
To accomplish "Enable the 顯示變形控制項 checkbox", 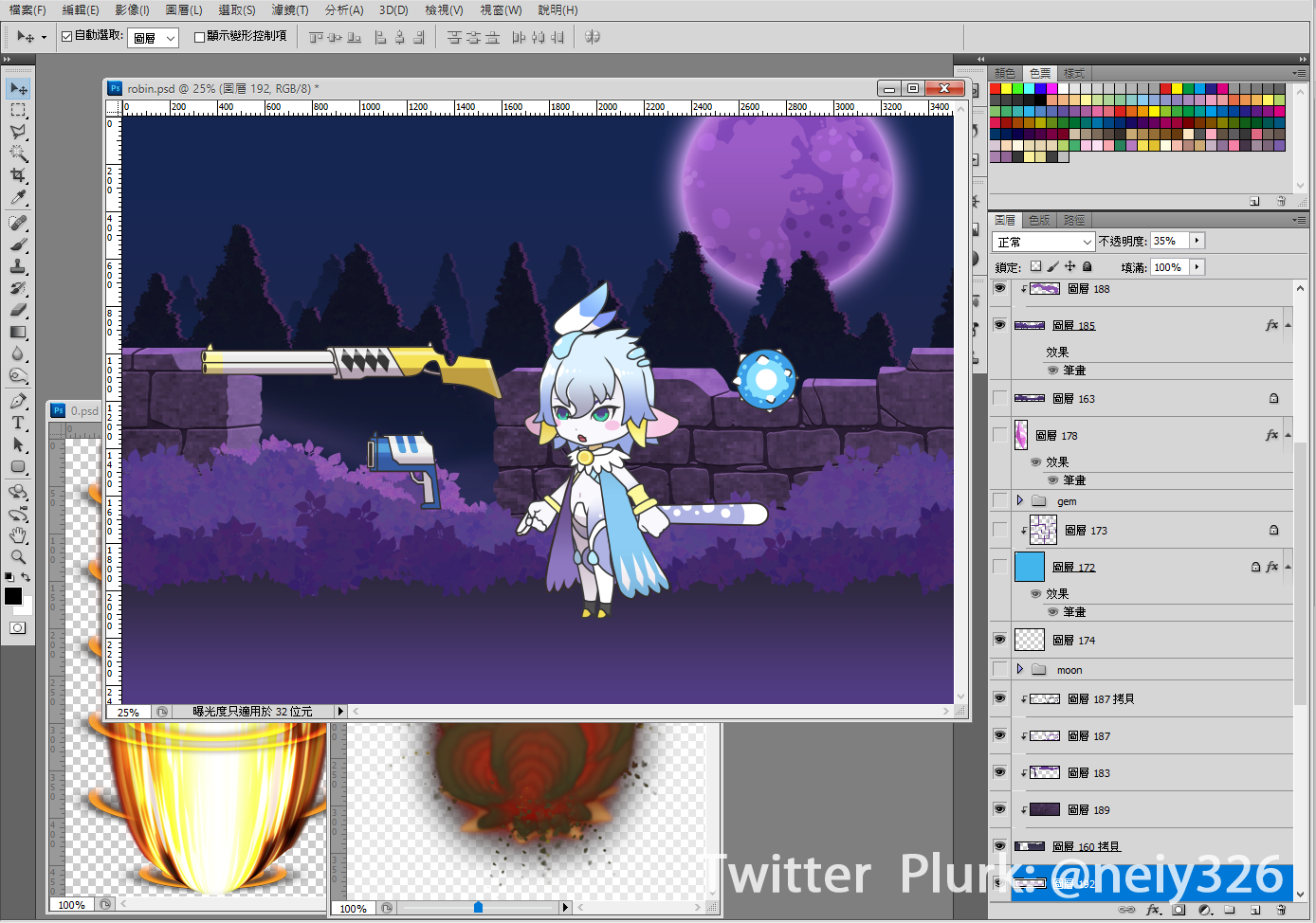I will [199, 37].
